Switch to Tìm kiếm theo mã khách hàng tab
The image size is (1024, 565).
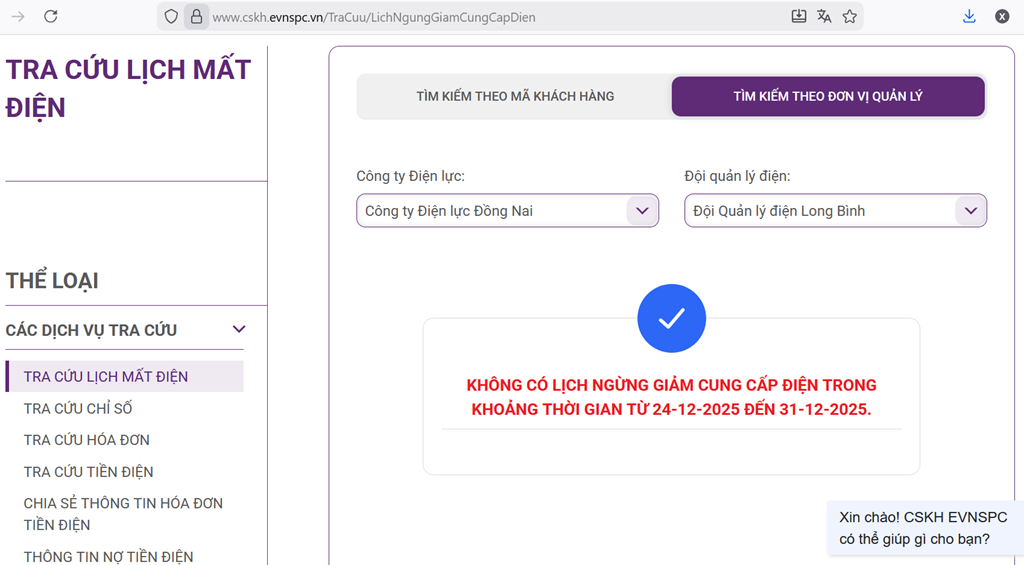pyautogui.click(x=515, y=97)
